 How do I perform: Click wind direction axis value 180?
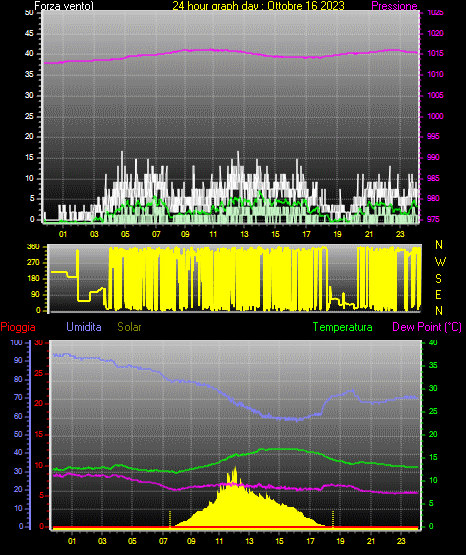tap(33, 279)
